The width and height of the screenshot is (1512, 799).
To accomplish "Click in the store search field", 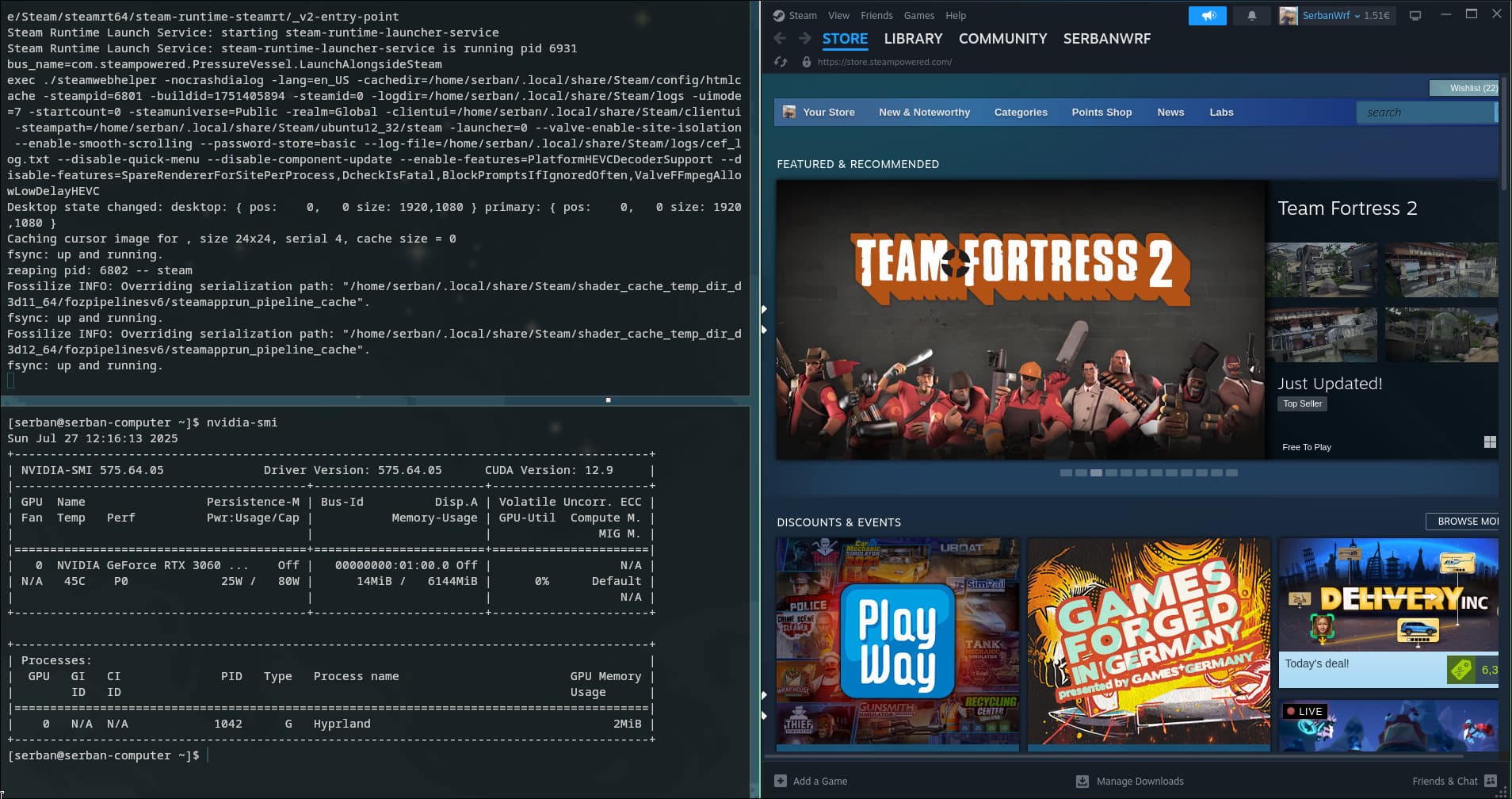I will 1425,113.
